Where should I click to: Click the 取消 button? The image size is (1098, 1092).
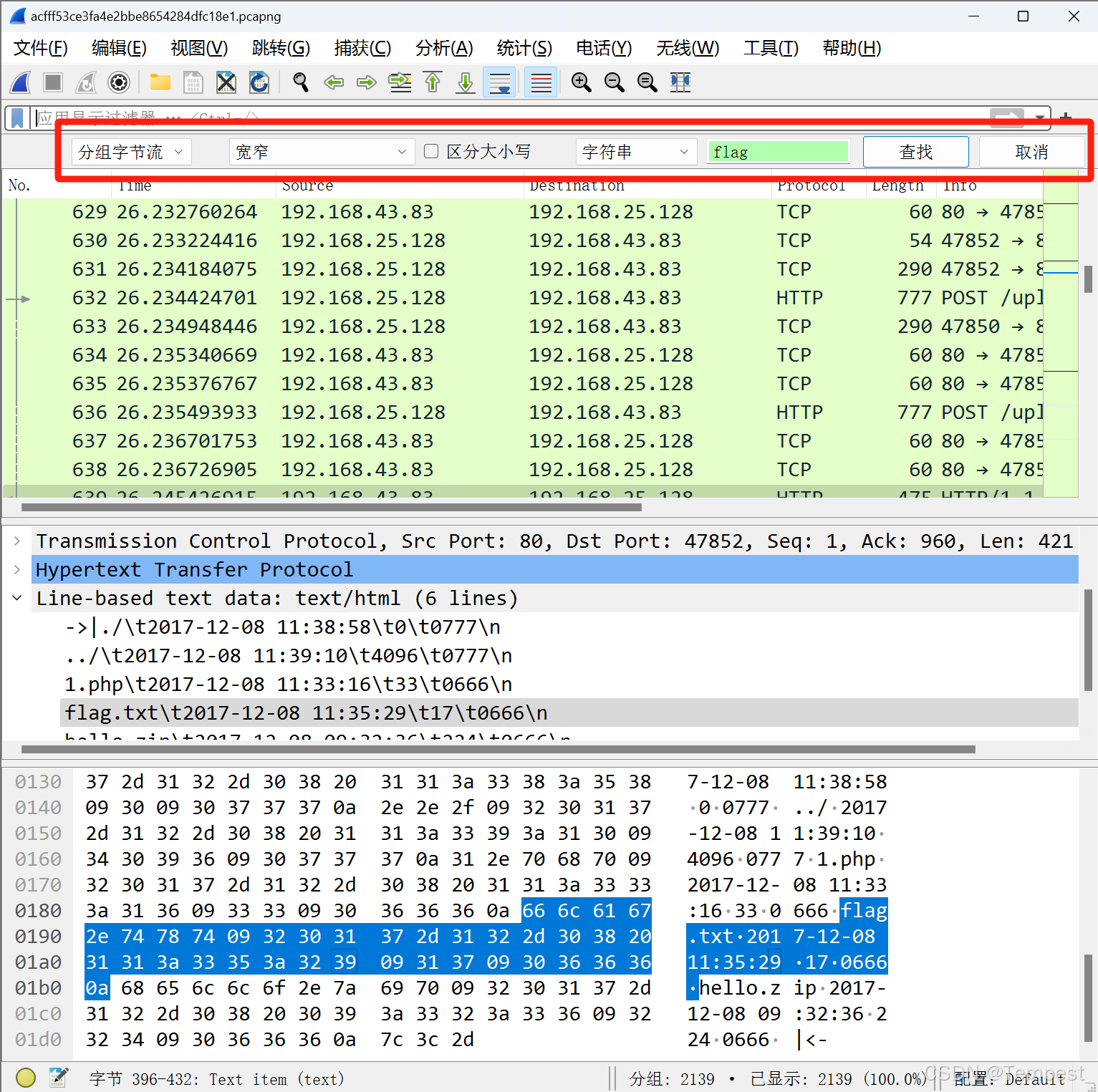coord(1032,151)
